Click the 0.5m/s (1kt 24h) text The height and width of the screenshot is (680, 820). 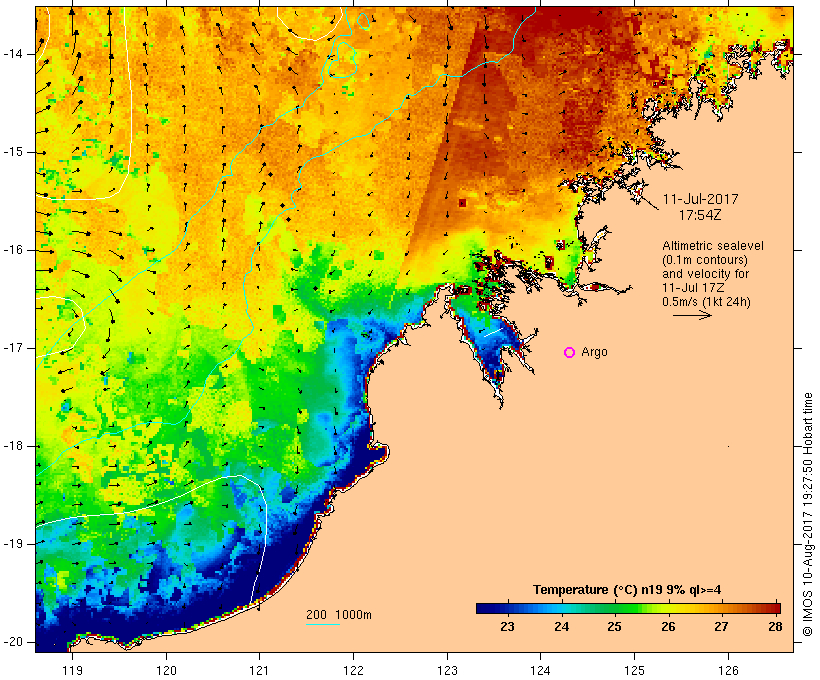[706, 302]
